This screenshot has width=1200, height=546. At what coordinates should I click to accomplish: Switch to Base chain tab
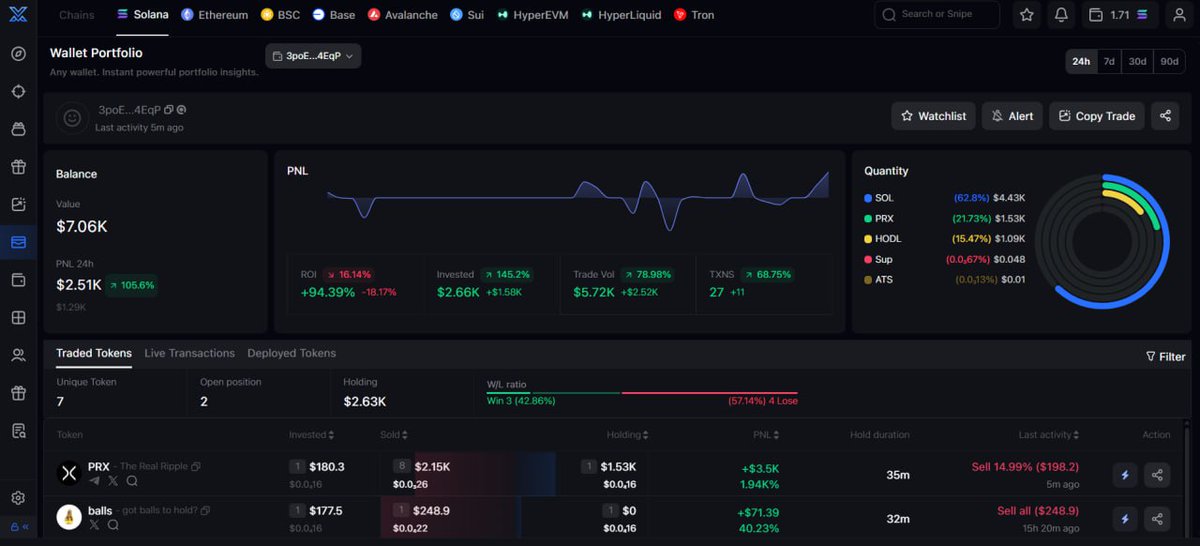coord(333,15)
